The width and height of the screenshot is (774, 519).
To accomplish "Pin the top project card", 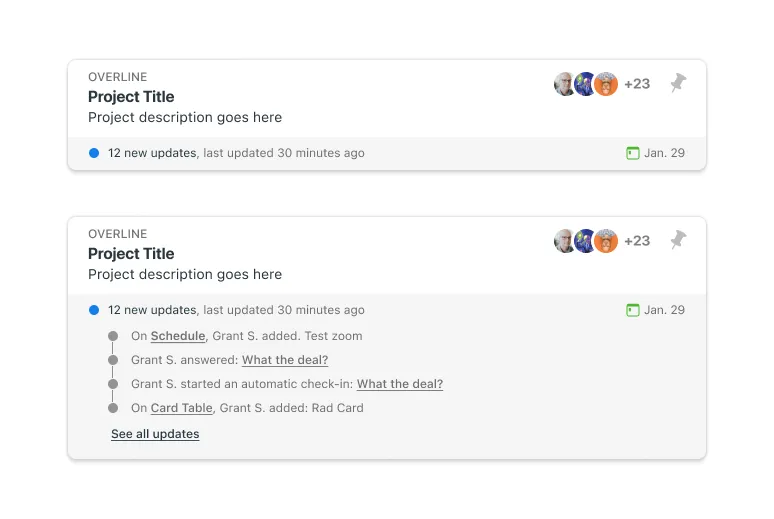I will (x=678, y=83).
